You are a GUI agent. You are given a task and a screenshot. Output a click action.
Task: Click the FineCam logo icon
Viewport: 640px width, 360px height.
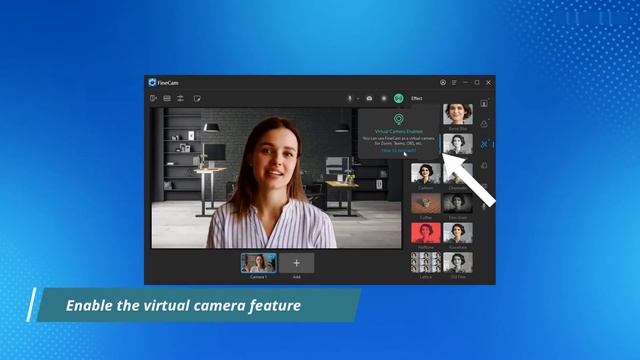[152, 82]
